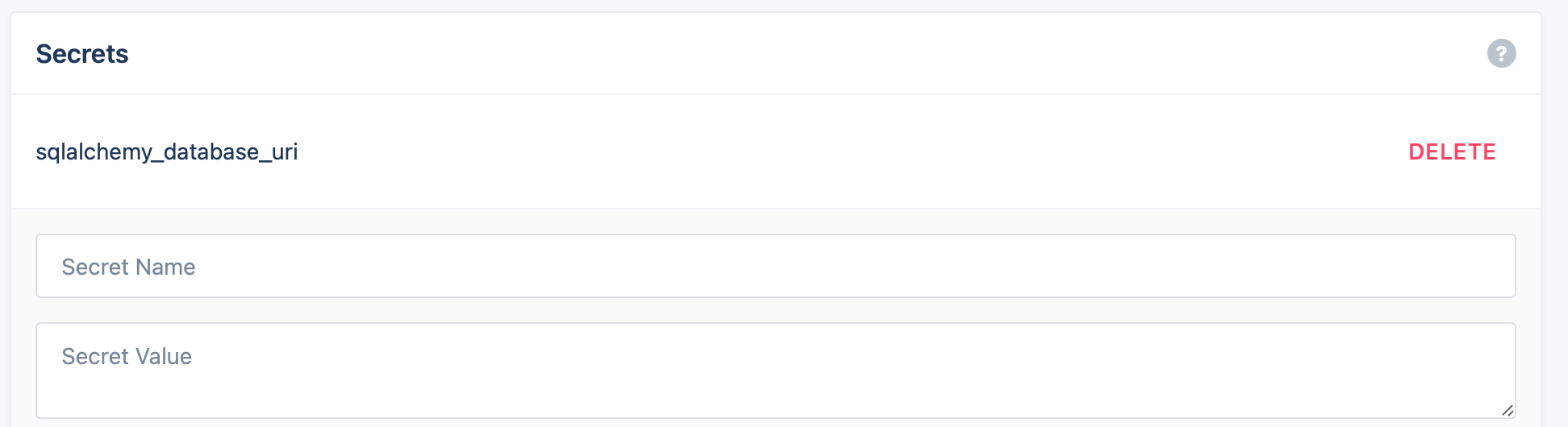The height and width of the screenshot is (427, 1568).
Task: Click the red DELETE link
Action: click(x=1452, y=151)
